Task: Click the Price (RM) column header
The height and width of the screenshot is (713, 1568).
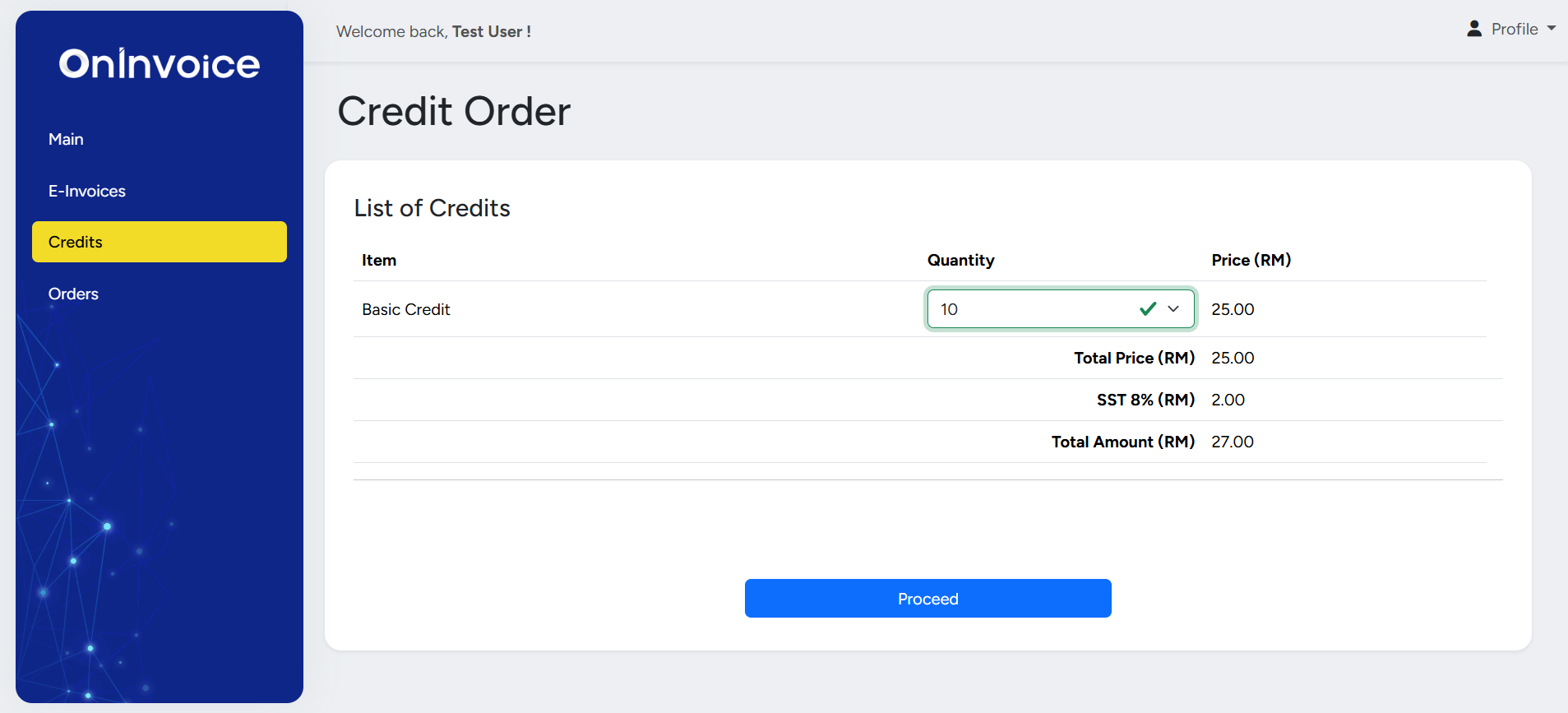Action: (1251, 260)
